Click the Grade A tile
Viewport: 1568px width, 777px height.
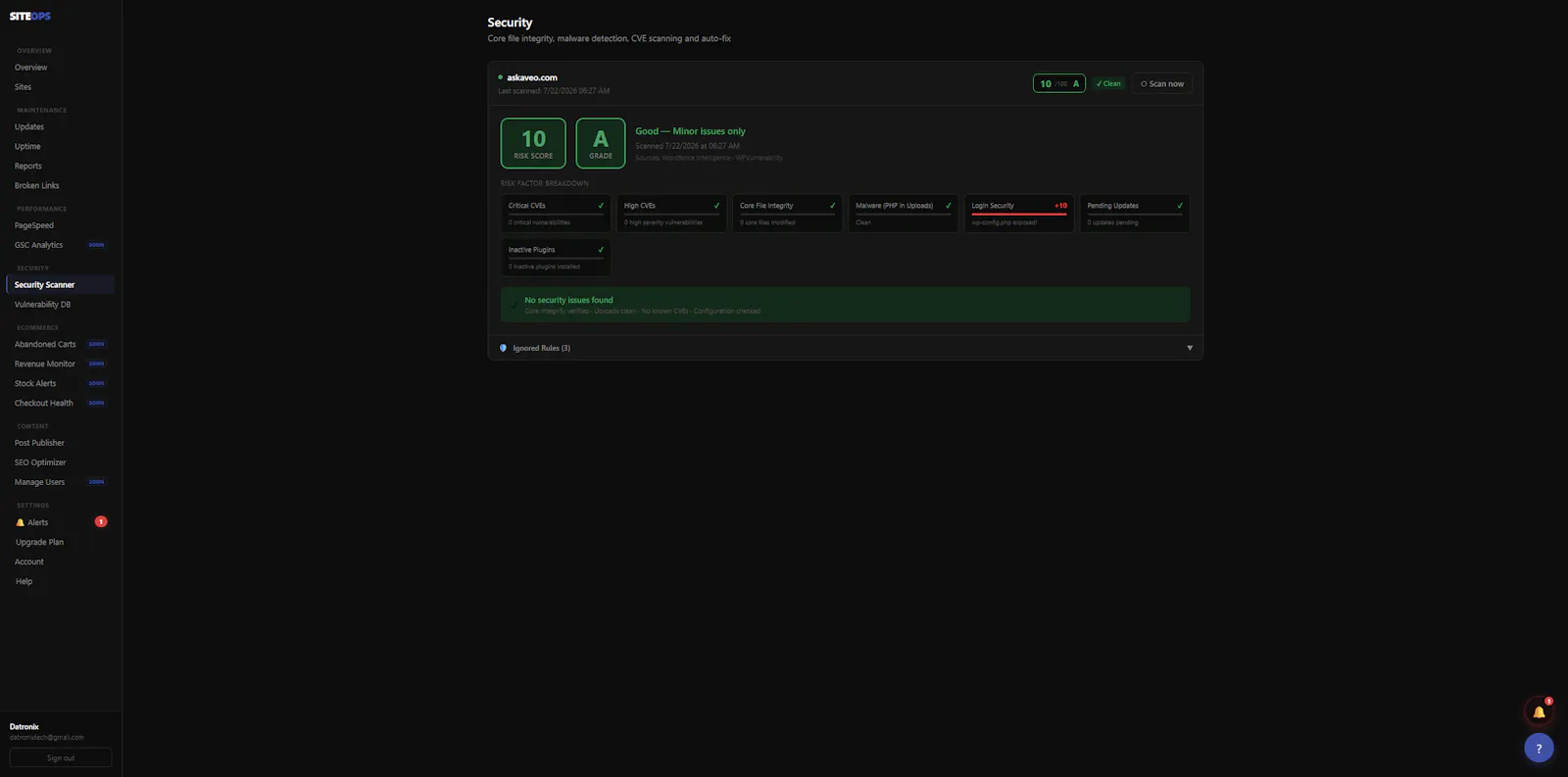coord(601,143)
